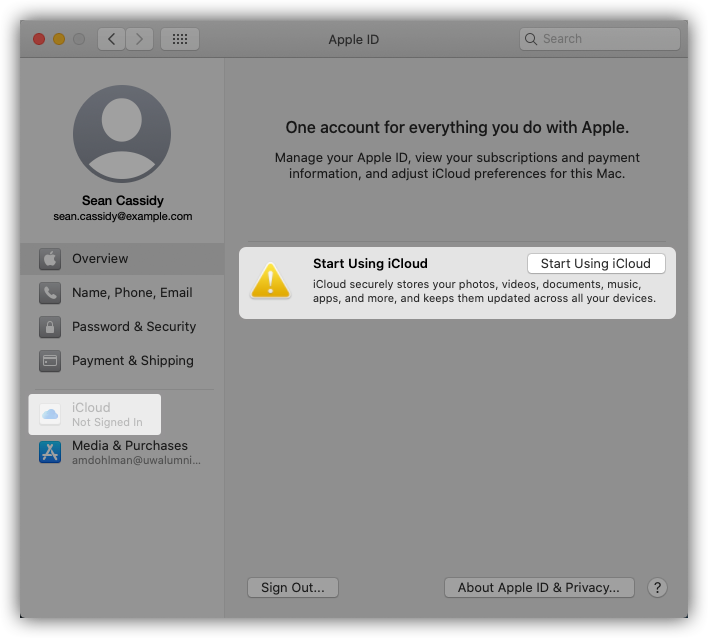Click the magnifying glass search icon
Image resolution: width=708 pixels, height=638 pixels.
pos(531,39)
